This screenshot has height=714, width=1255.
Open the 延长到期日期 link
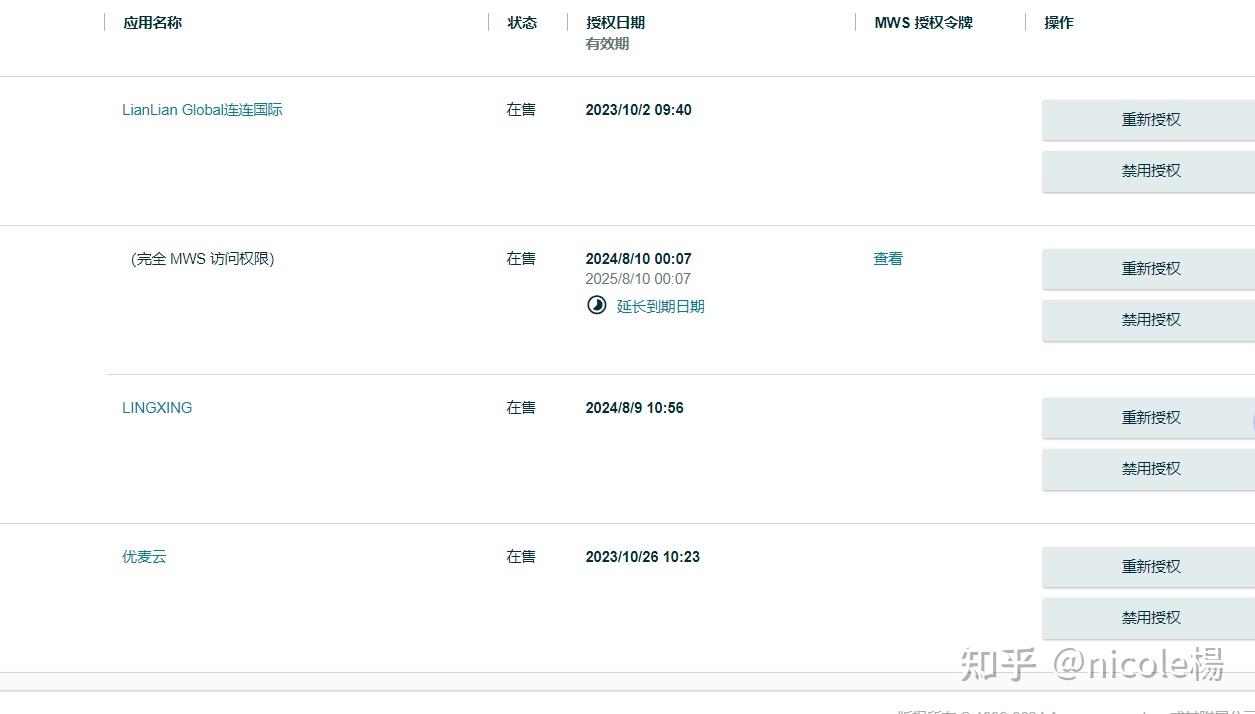pos(660,307)
